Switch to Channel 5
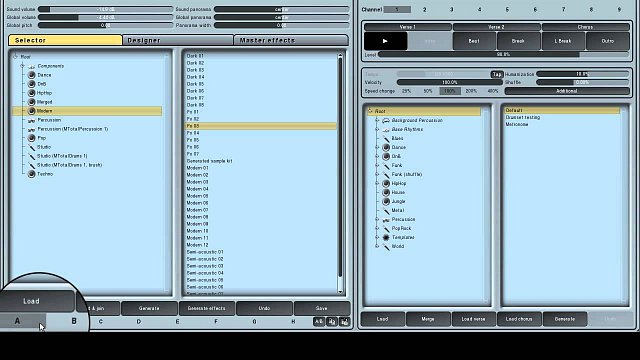Viewport: 640px width, 360px height. [x=507, y=9]
